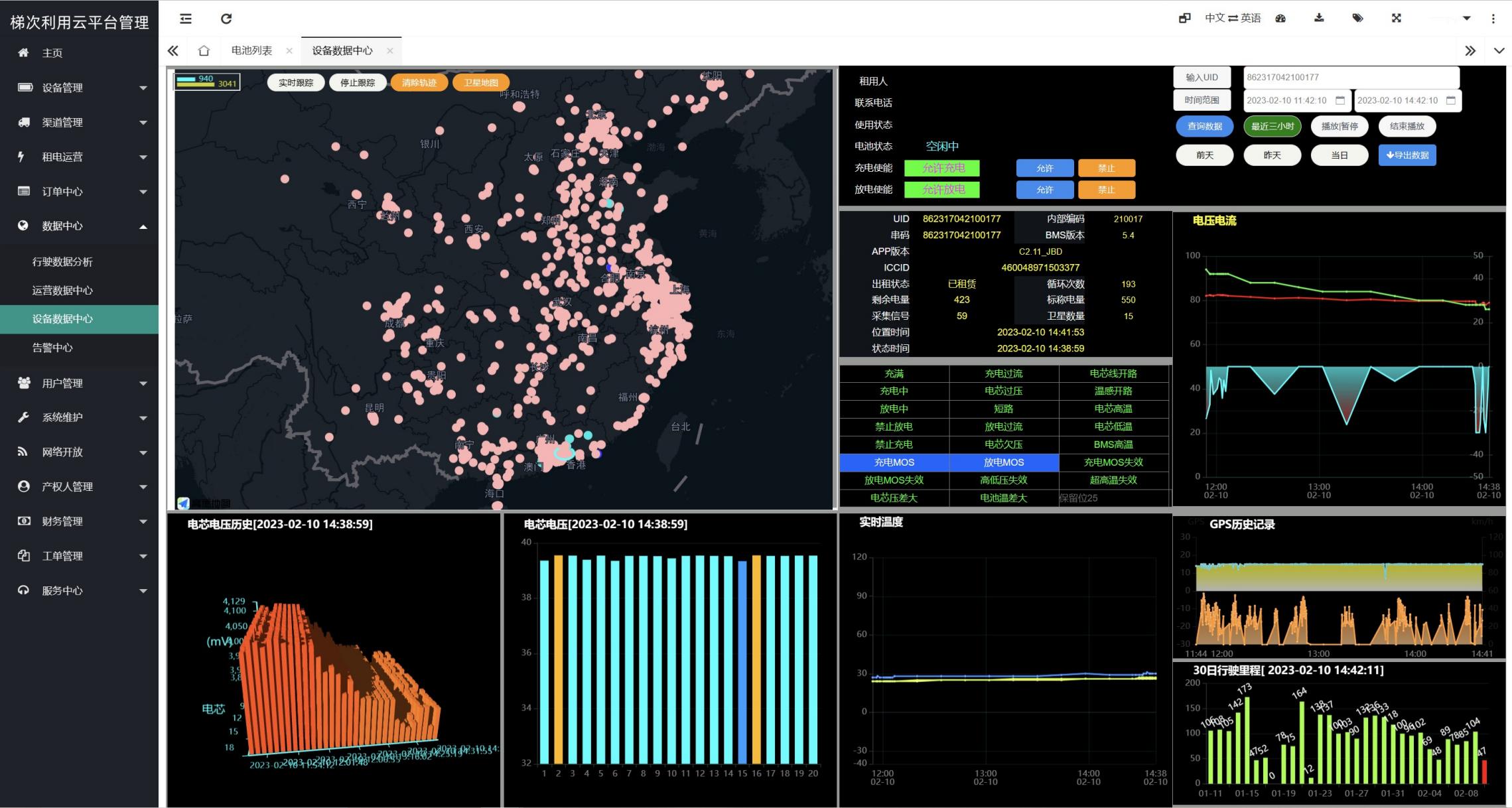Forbid charging with 充电使能 禁止 button
This screenshot has width=1512, height=808.
[1107, 168]
